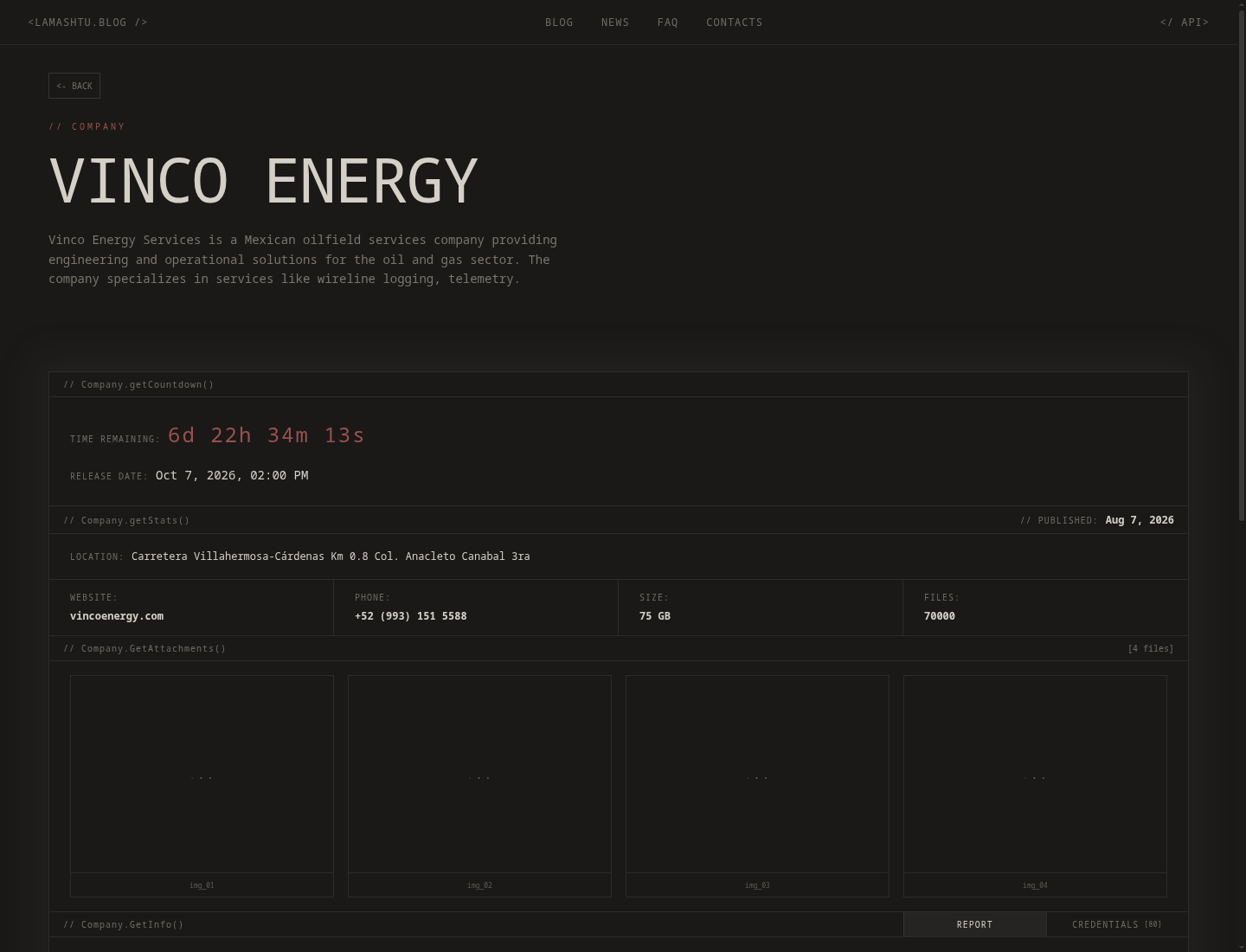
Task: Open attachment thumbnail img_01
Action: point(202,786)
